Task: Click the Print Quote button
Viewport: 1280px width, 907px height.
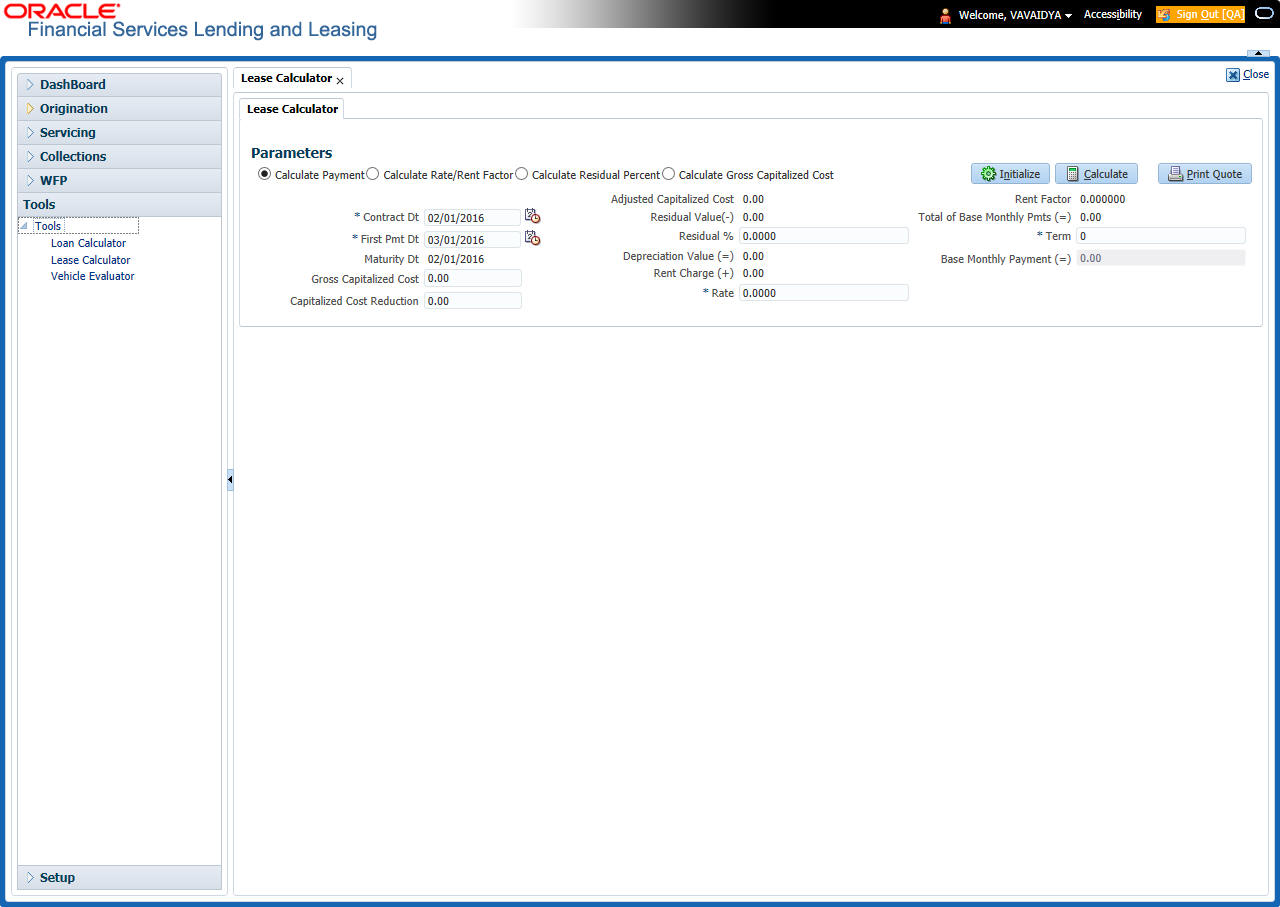Action: pos(1204,174)
